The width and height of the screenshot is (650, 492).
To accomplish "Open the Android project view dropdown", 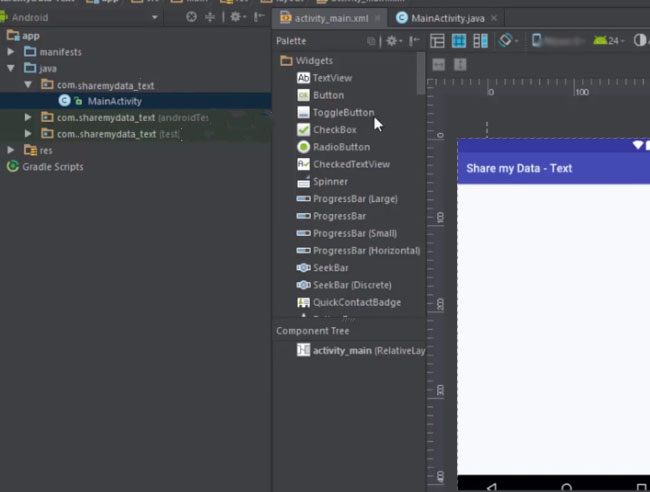I will [80, 17].
